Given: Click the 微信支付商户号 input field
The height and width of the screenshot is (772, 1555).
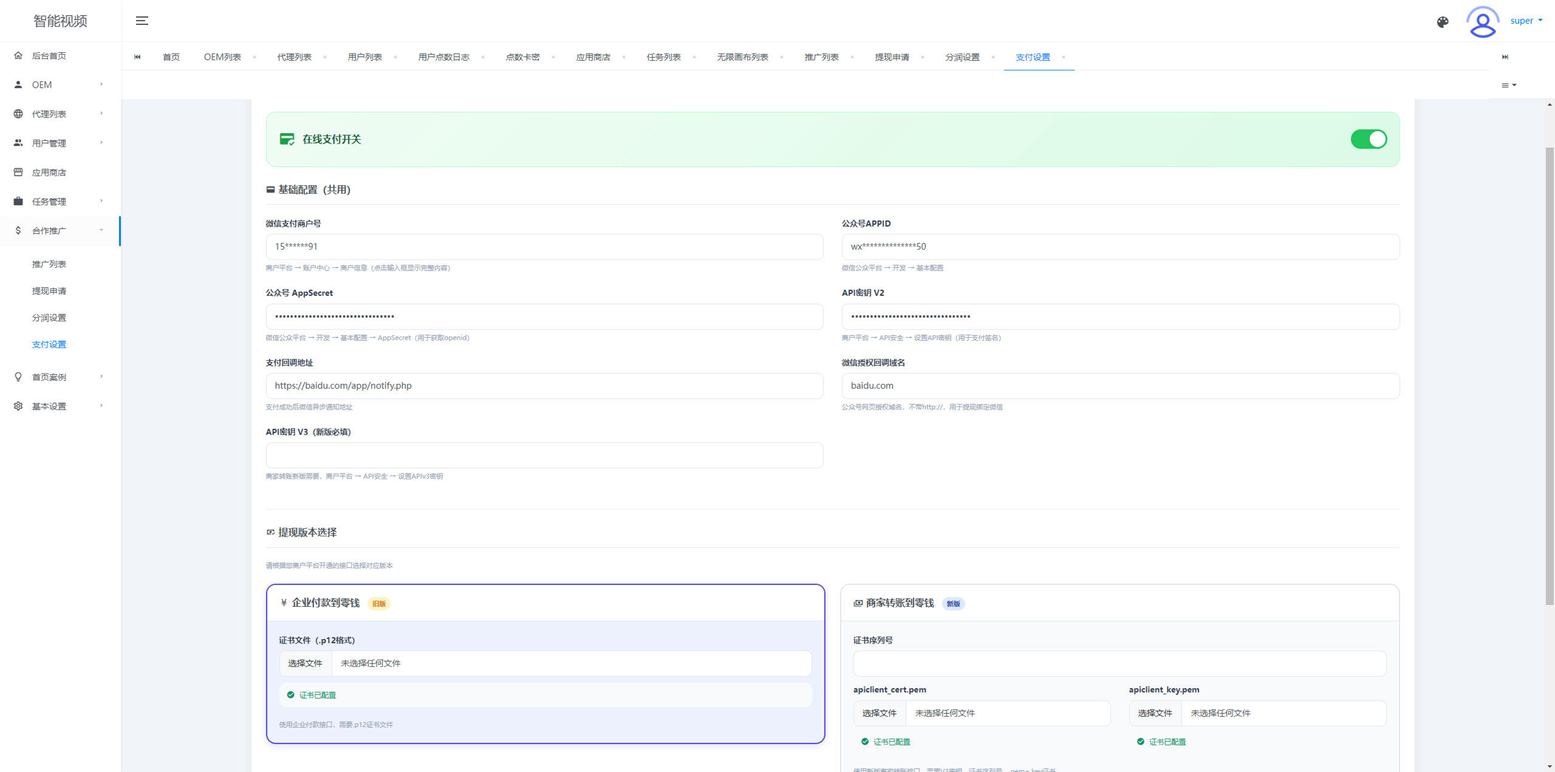Looking at the screenshot, I should click(x=544, y=247).
